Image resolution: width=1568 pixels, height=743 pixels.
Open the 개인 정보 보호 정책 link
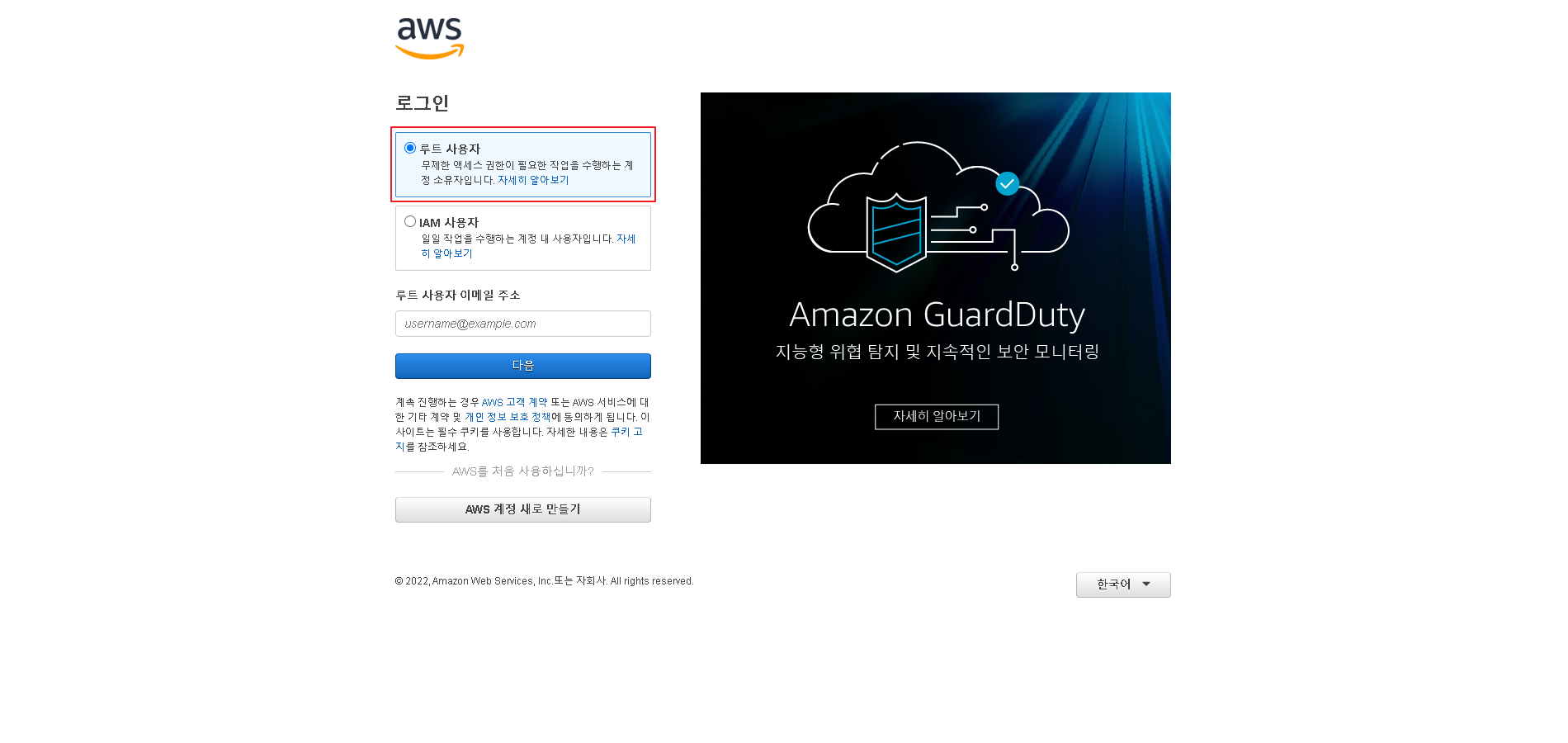[508, 417]
